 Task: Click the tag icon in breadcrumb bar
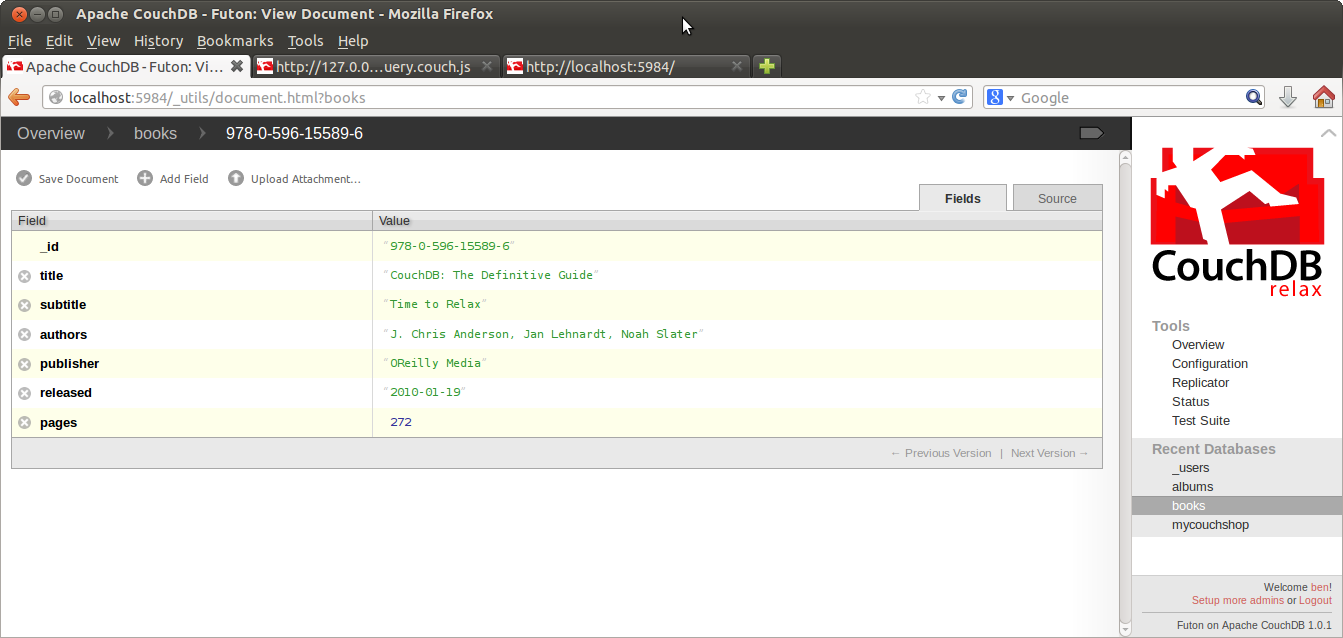1092,133
